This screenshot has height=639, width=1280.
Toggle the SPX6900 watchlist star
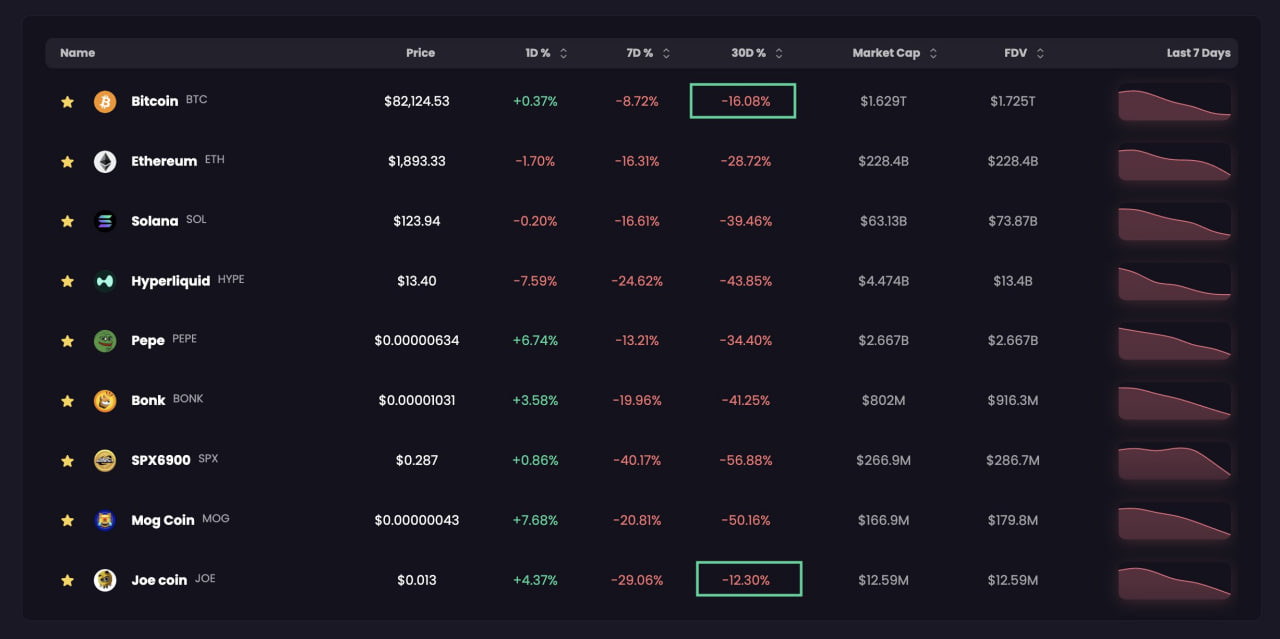[67, 460]
